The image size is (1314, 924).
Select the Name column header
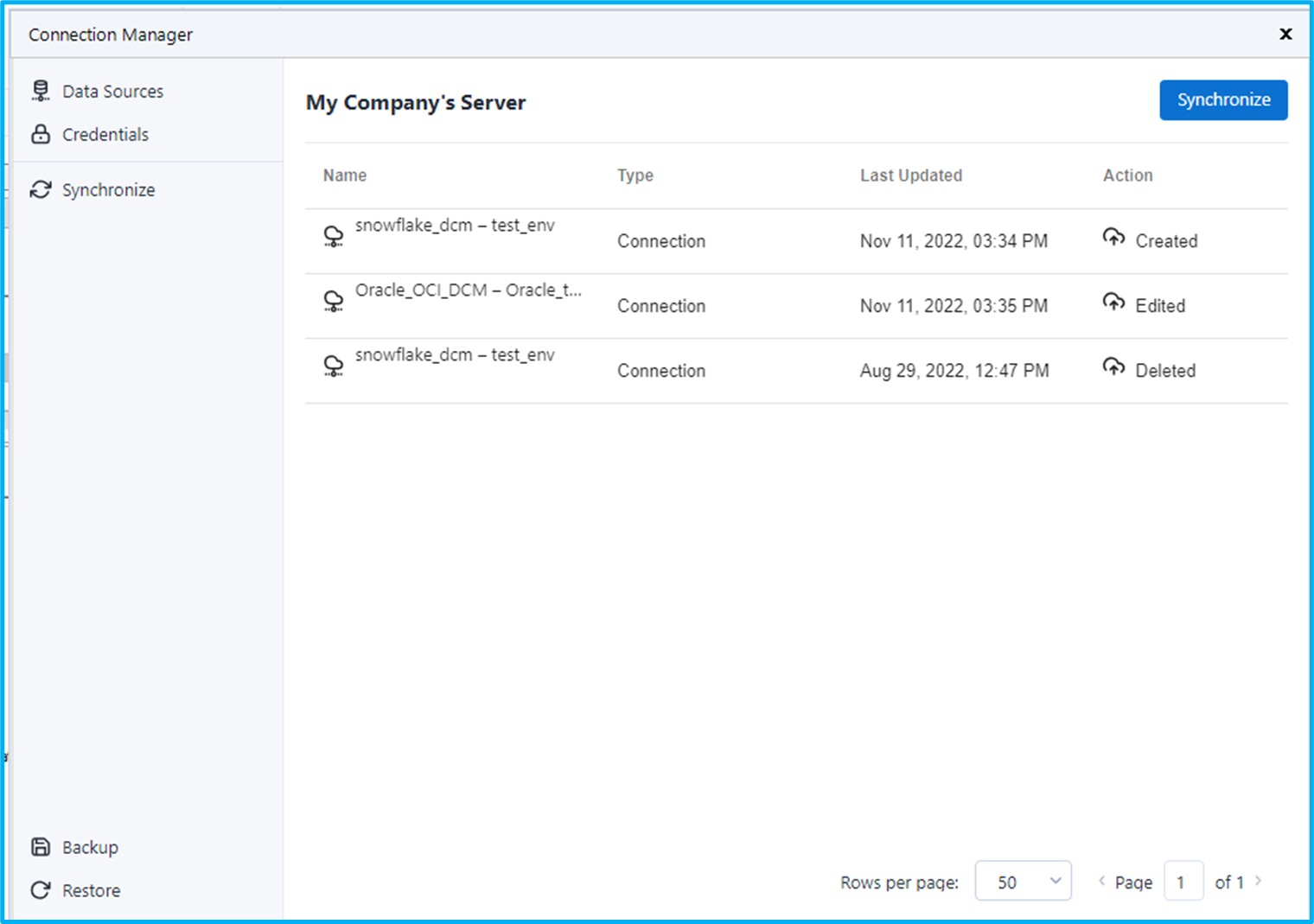click(344, 175)
